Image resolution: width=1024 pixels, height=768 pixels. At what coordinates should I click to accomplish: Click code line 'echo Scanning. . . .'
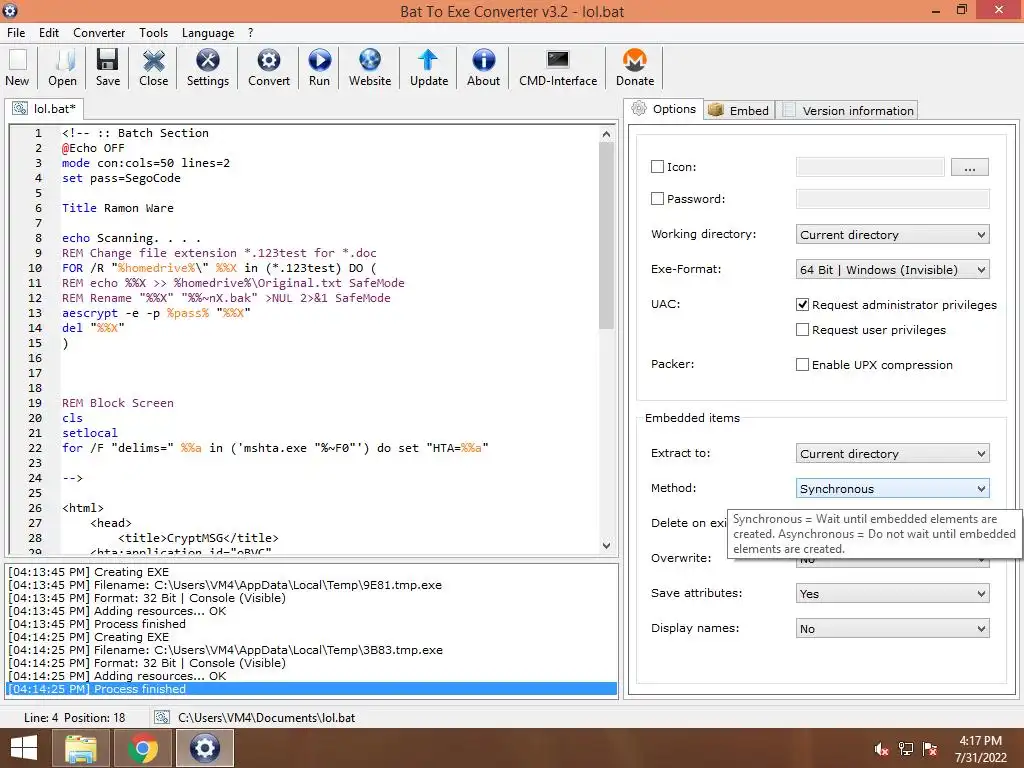[x=131, y=238]
